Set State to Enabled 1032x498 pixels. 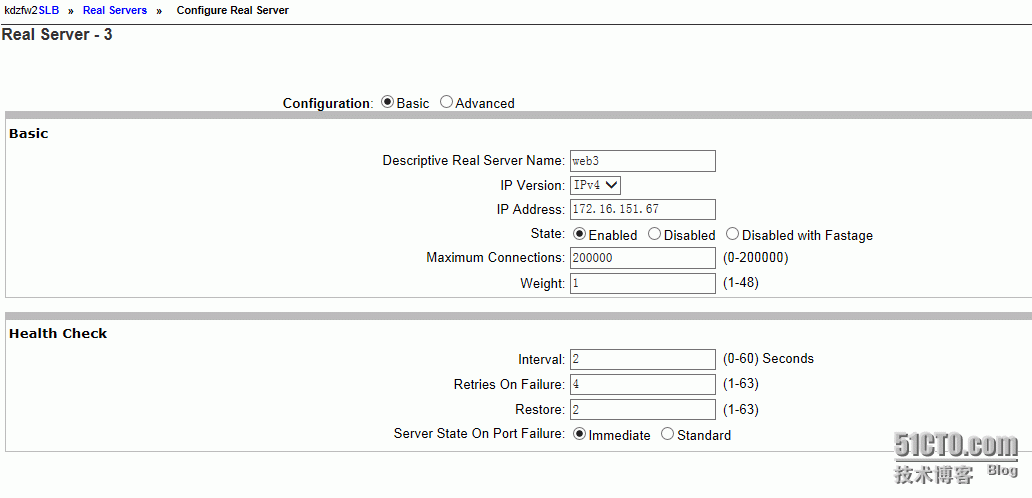point(580,234)
